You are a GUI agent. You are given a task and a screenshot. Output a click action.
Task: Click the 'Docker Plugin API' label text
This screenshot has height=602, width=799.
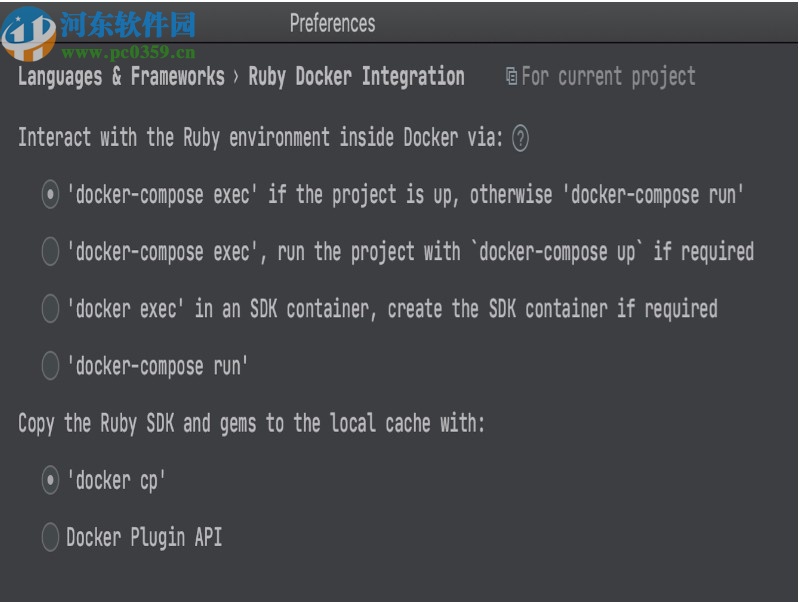pos(144,538)
